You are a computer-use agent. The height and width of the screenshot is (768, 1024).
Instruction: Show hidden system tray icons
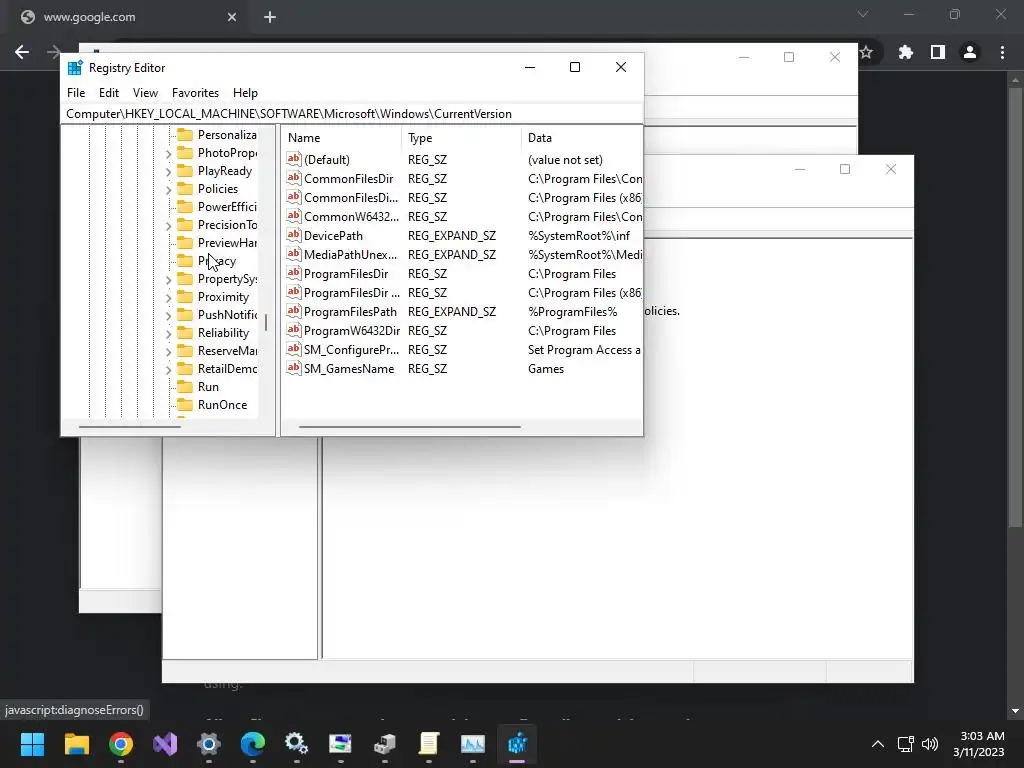878,744
